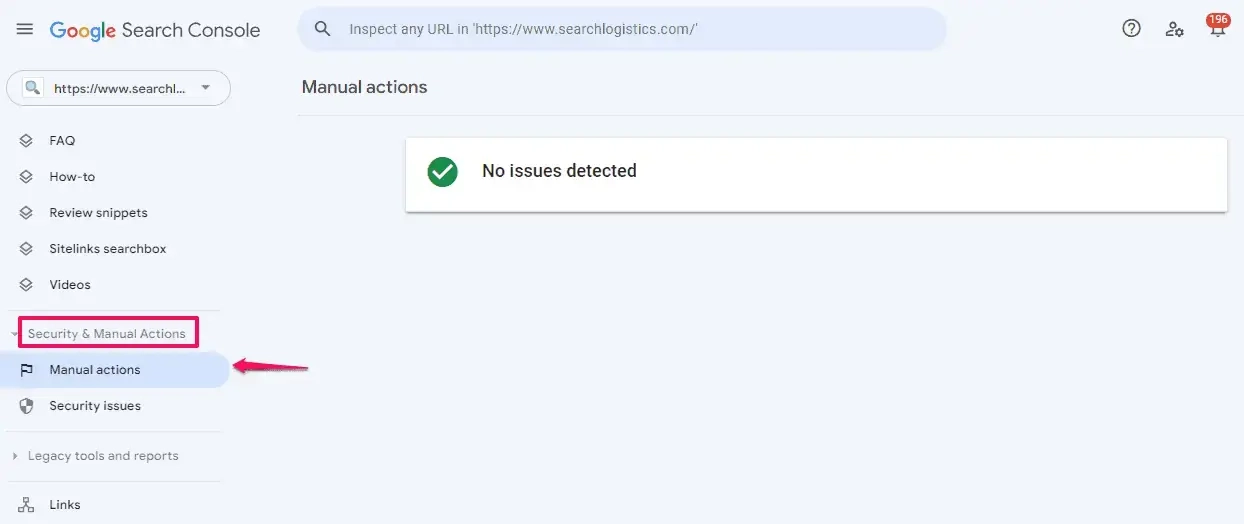Click the Inspect any URL search field
Screen dimensions: 1244x524
pyautogui.click(x=622, y=29)
